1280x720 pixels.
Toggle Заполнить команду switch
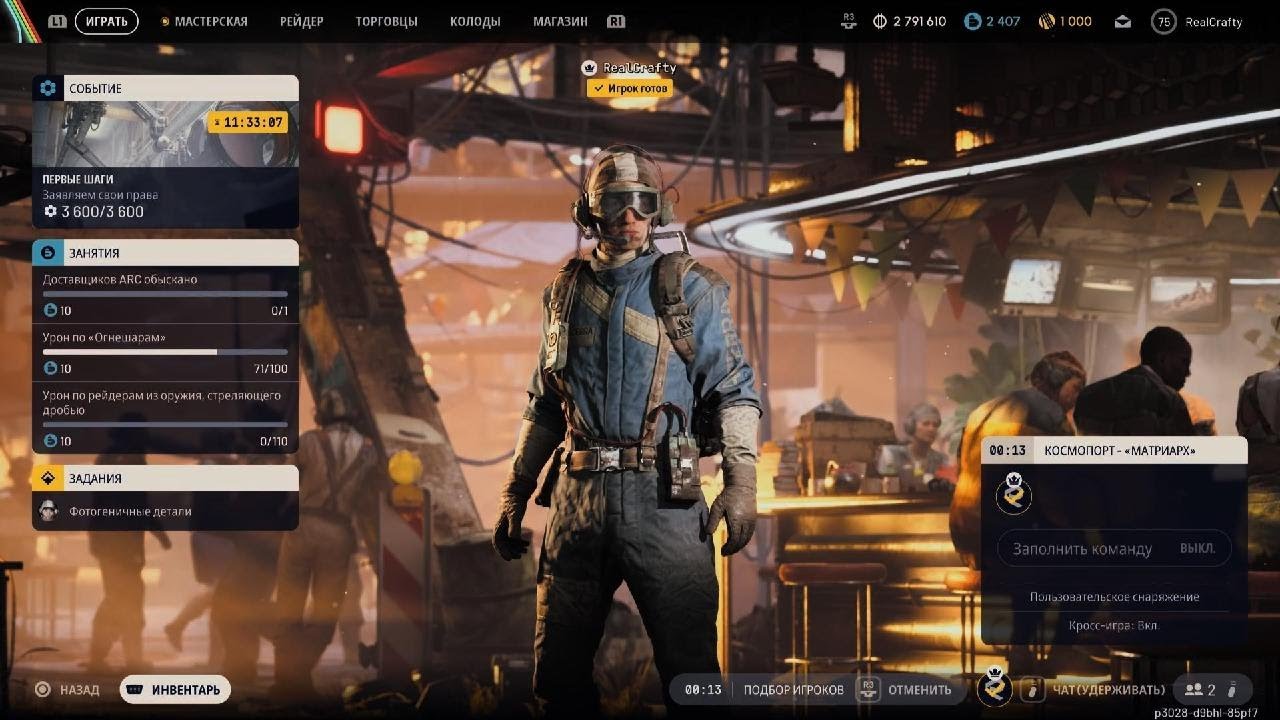(1114, 548)
